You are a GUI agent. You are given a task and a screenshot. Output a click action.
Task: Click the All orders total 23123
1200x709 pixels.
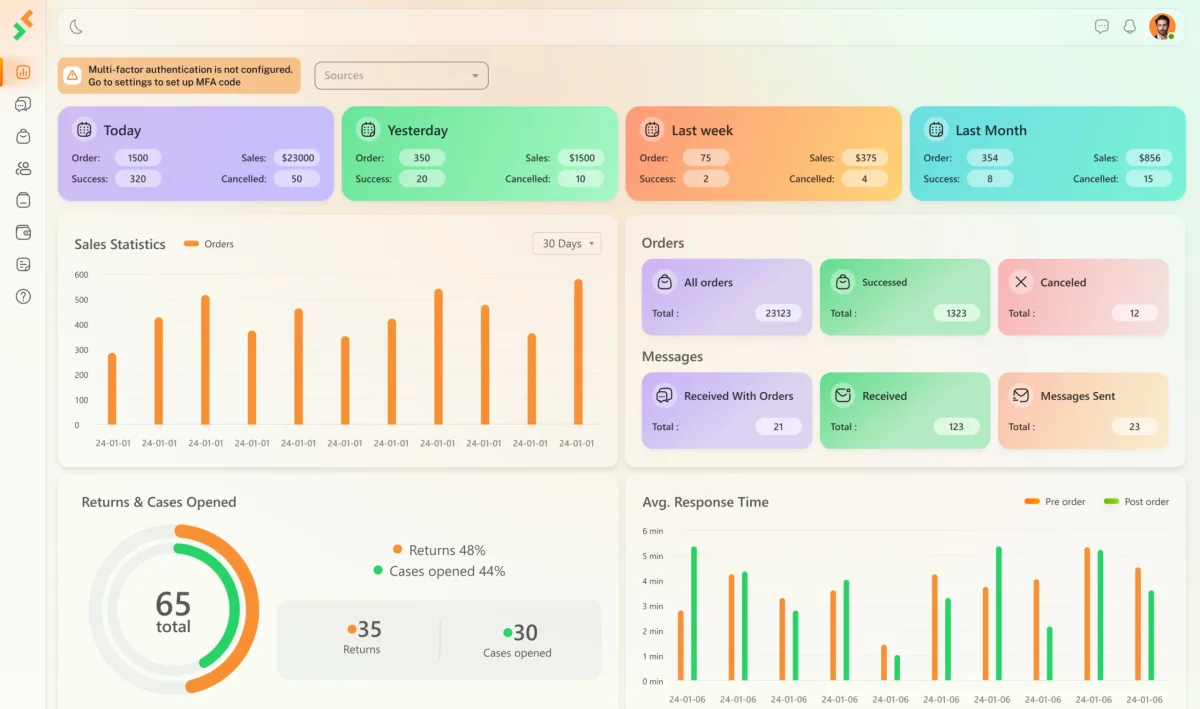778,313
